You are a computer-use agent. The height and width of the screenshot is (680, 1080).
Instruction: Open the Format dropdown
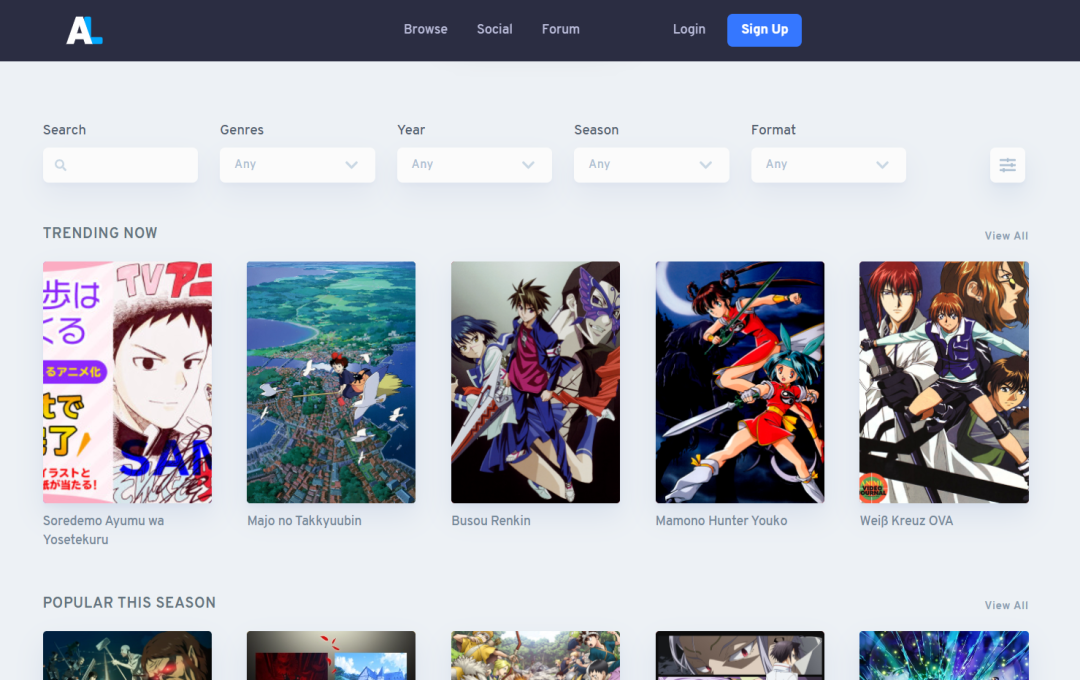click(x=829, y=165)
